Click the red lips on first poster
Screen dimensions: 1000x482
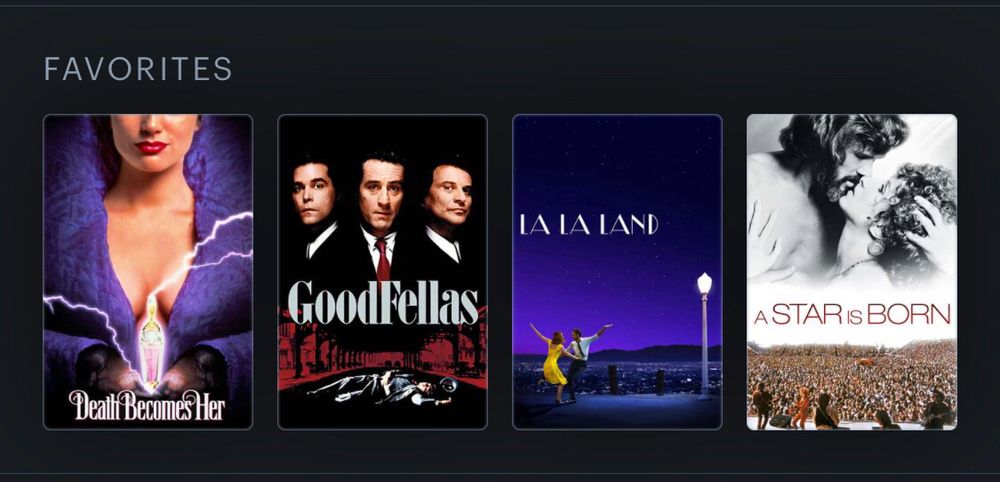point(151,147)
